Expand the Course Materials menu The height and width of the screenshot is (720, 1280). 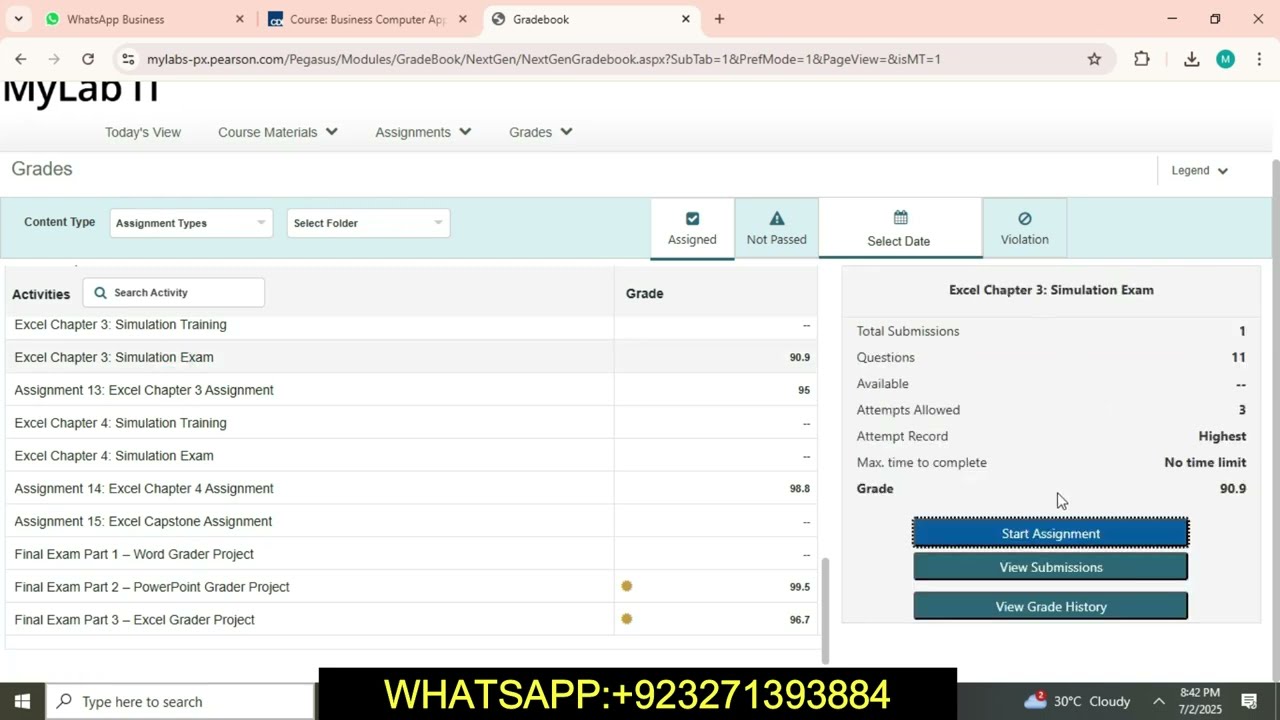278,132
